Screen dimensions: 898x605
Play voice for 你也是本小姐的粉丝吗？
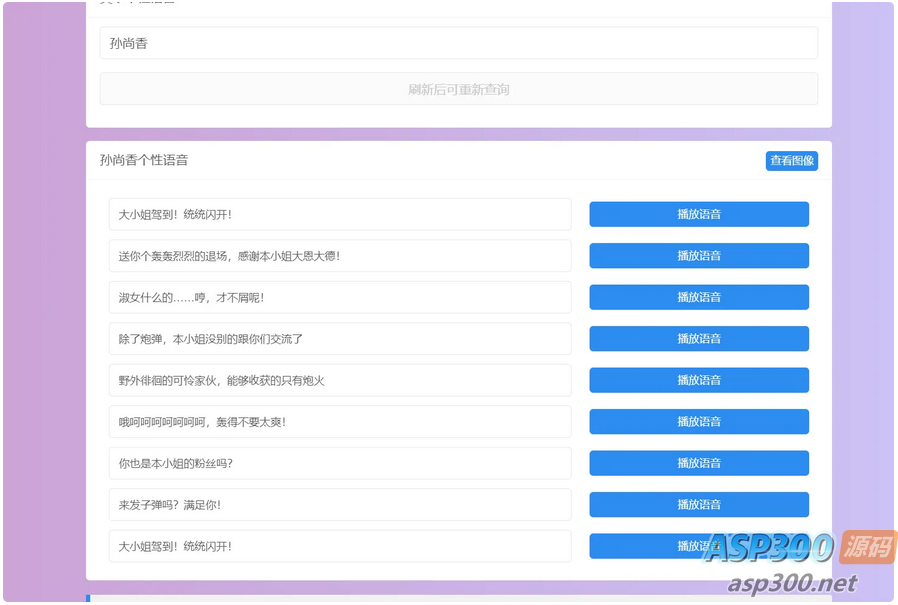pos(698,463)
